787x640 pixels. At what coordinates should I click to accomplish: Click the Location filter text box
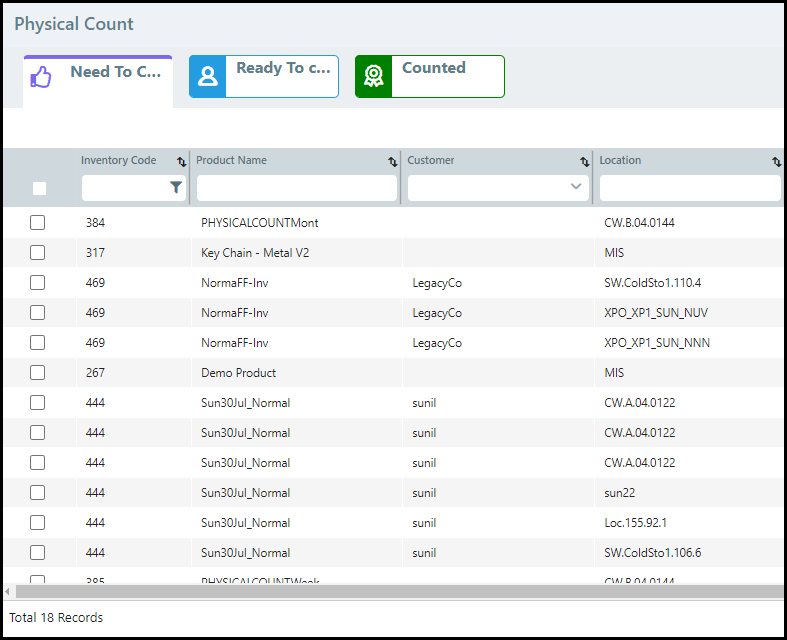[x=689, y=188]
